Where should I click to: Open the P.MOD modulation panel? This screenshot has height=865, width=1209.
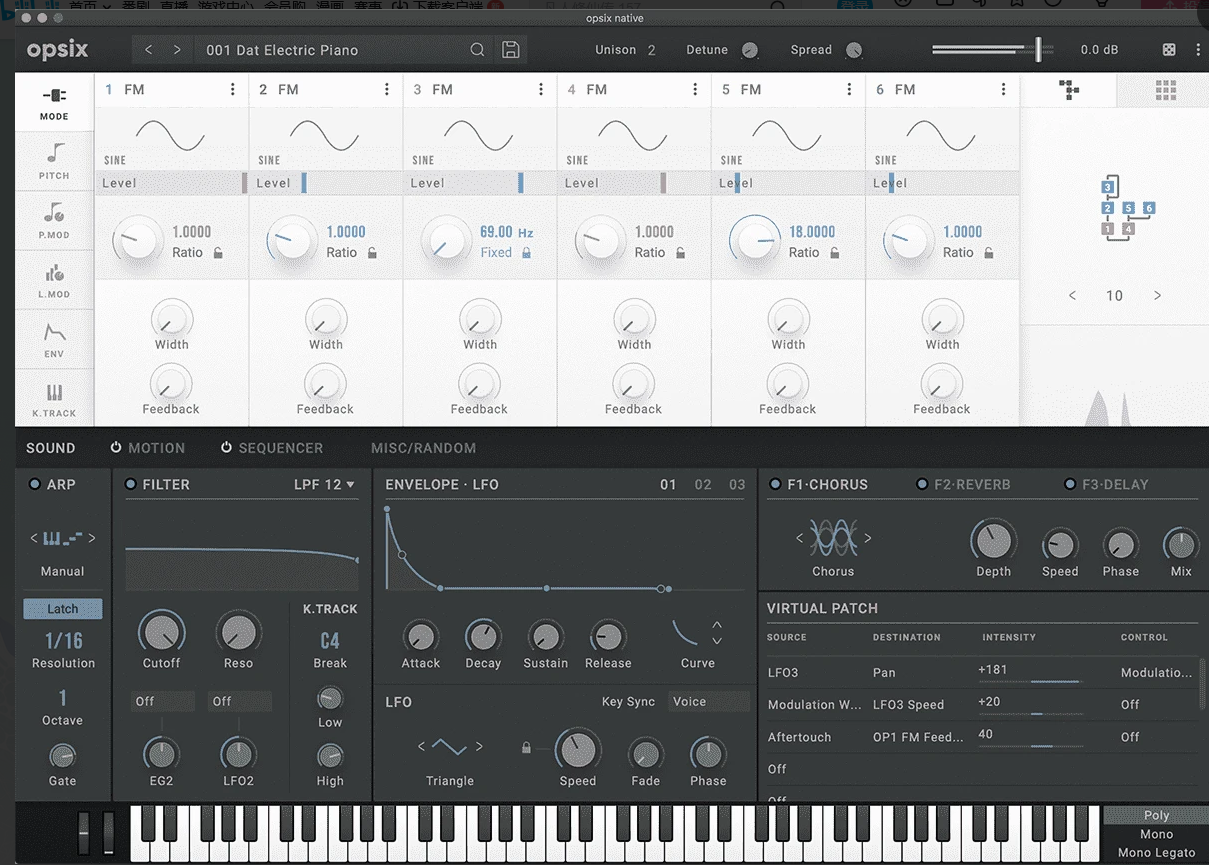pos(53,220)
